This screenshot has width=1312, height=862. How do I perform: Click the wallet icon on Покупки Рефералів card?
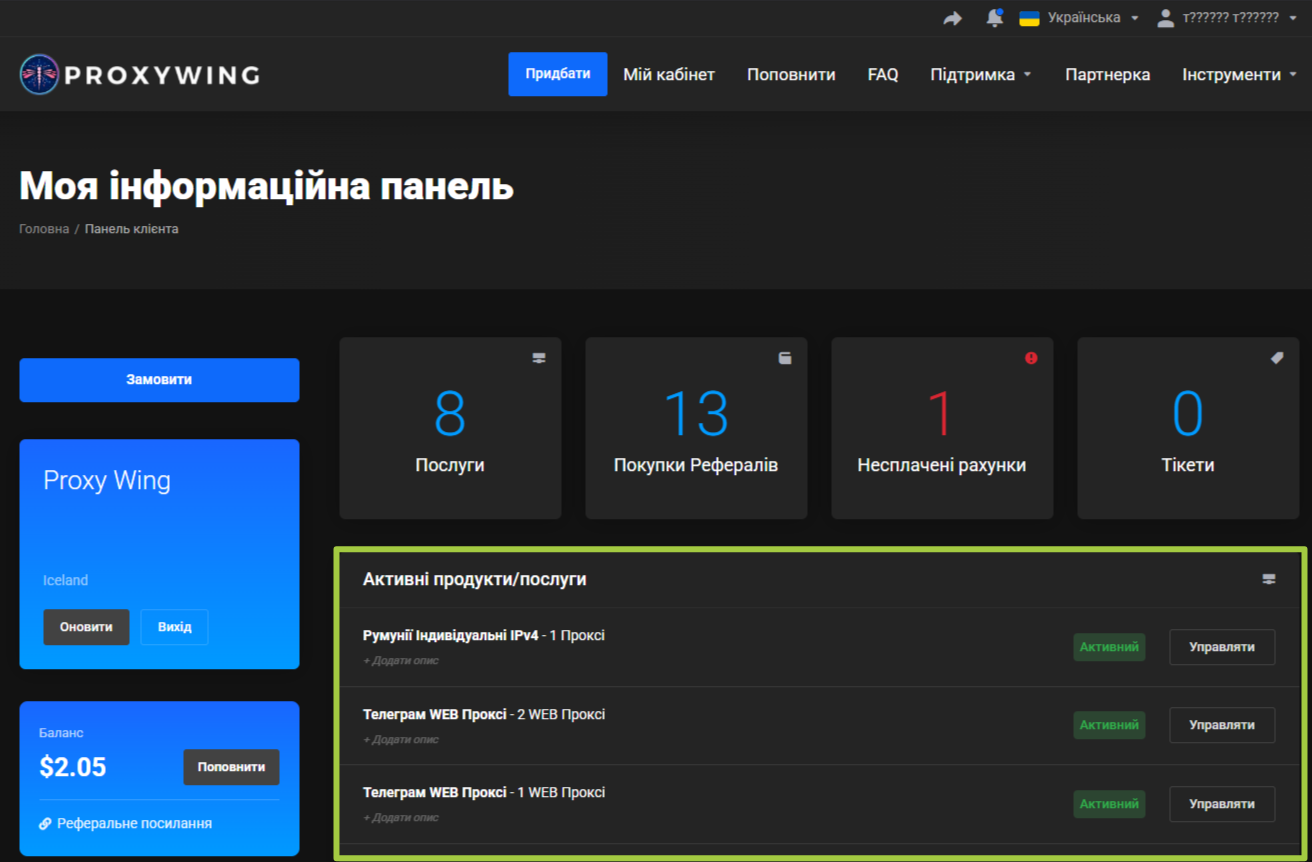785,358
